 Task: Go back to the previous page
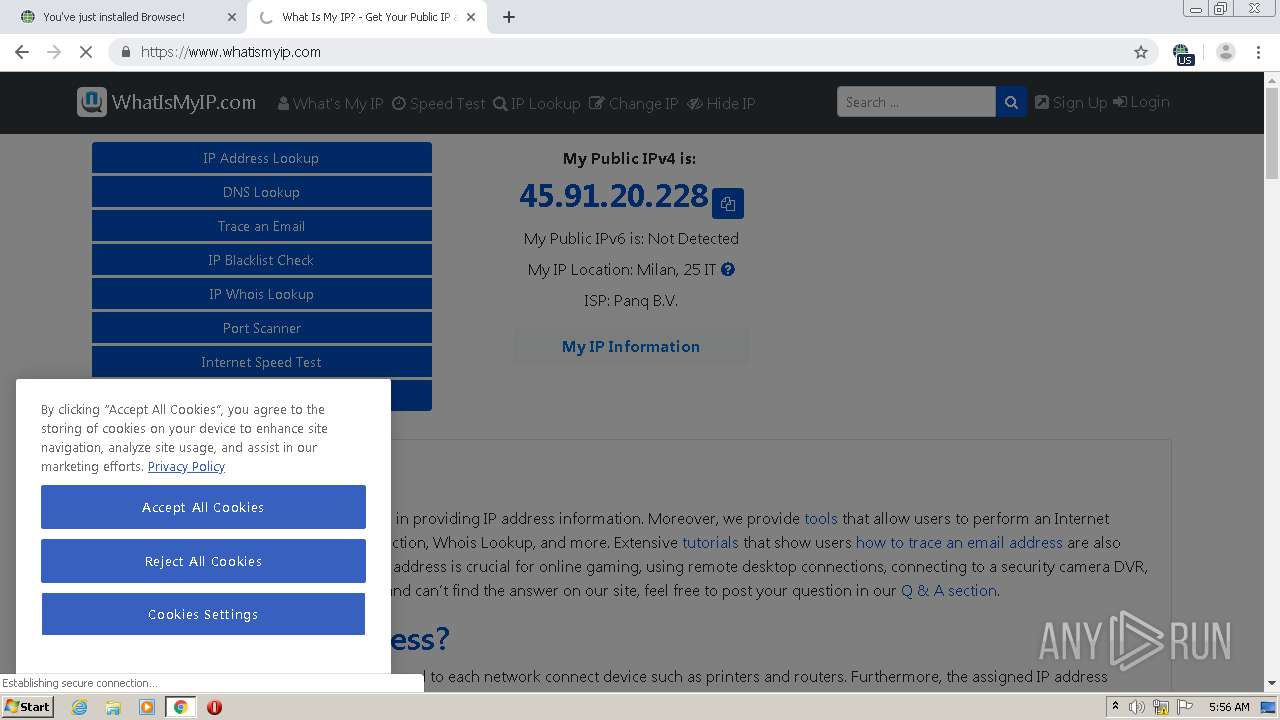22,52
